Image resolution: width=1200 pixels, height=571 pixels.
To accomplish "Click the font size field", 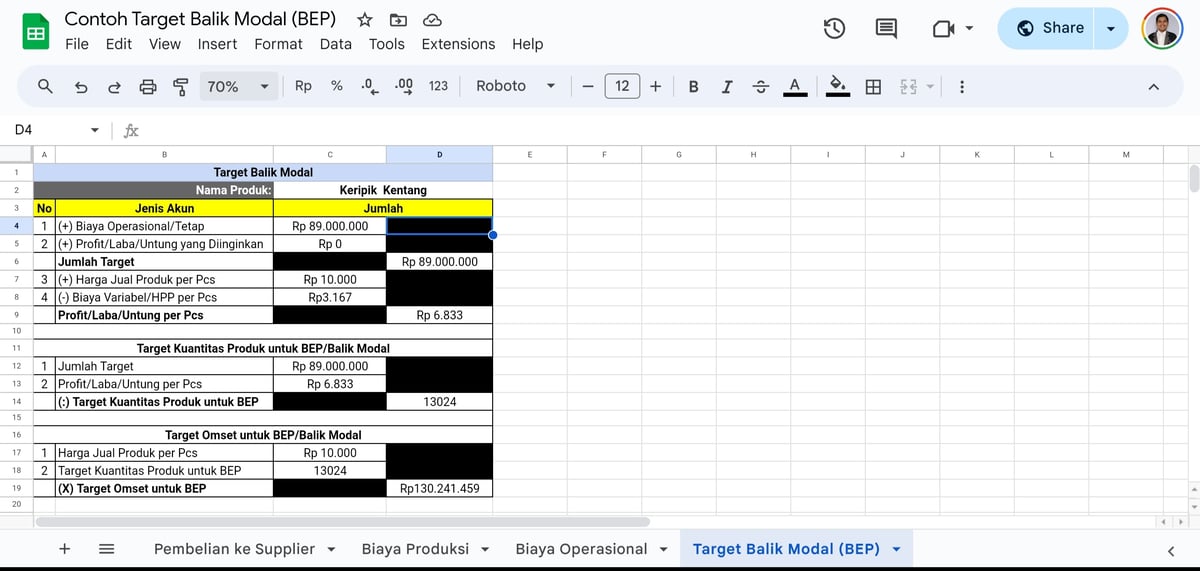I will (622, 86).
